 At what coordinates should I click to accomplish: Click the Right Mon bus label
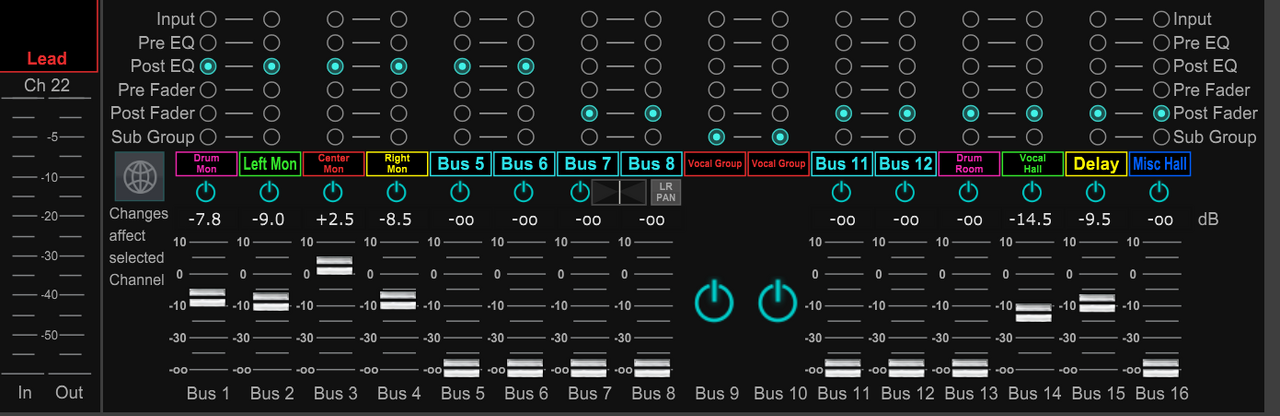[x=397, y=164]
